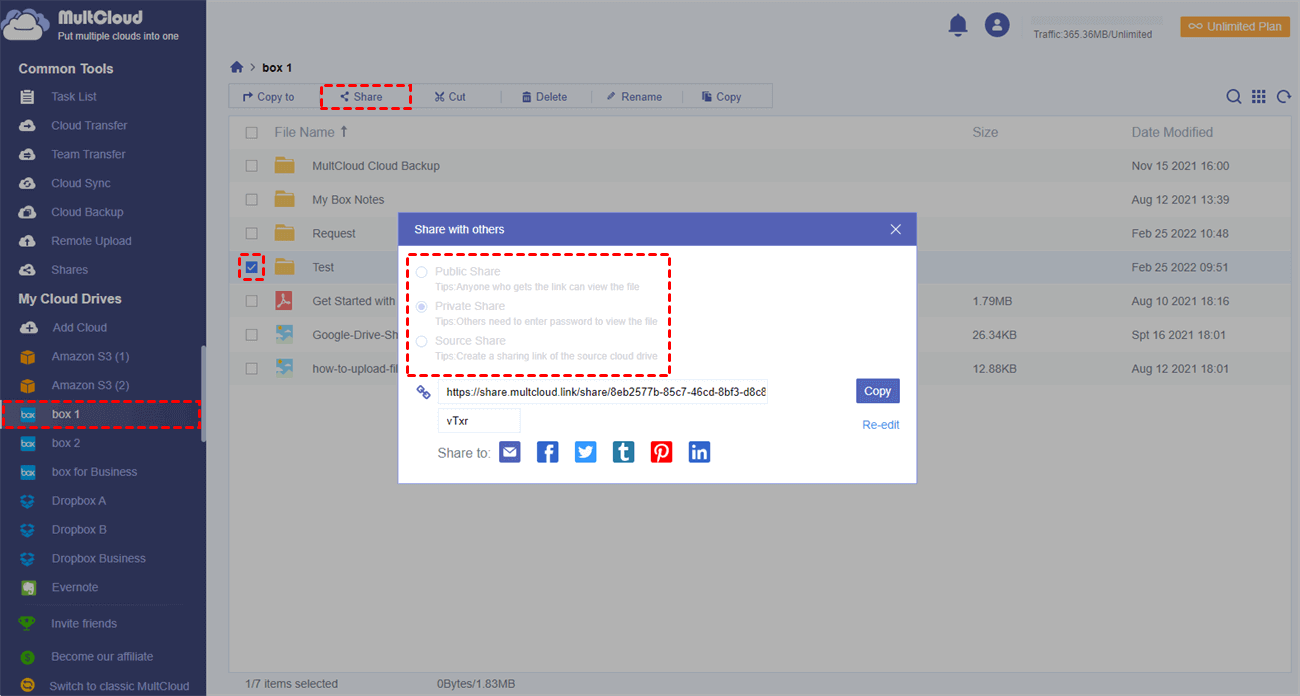Check the Get Started file checkbox

pyautogui.click(x=252, y=301)
